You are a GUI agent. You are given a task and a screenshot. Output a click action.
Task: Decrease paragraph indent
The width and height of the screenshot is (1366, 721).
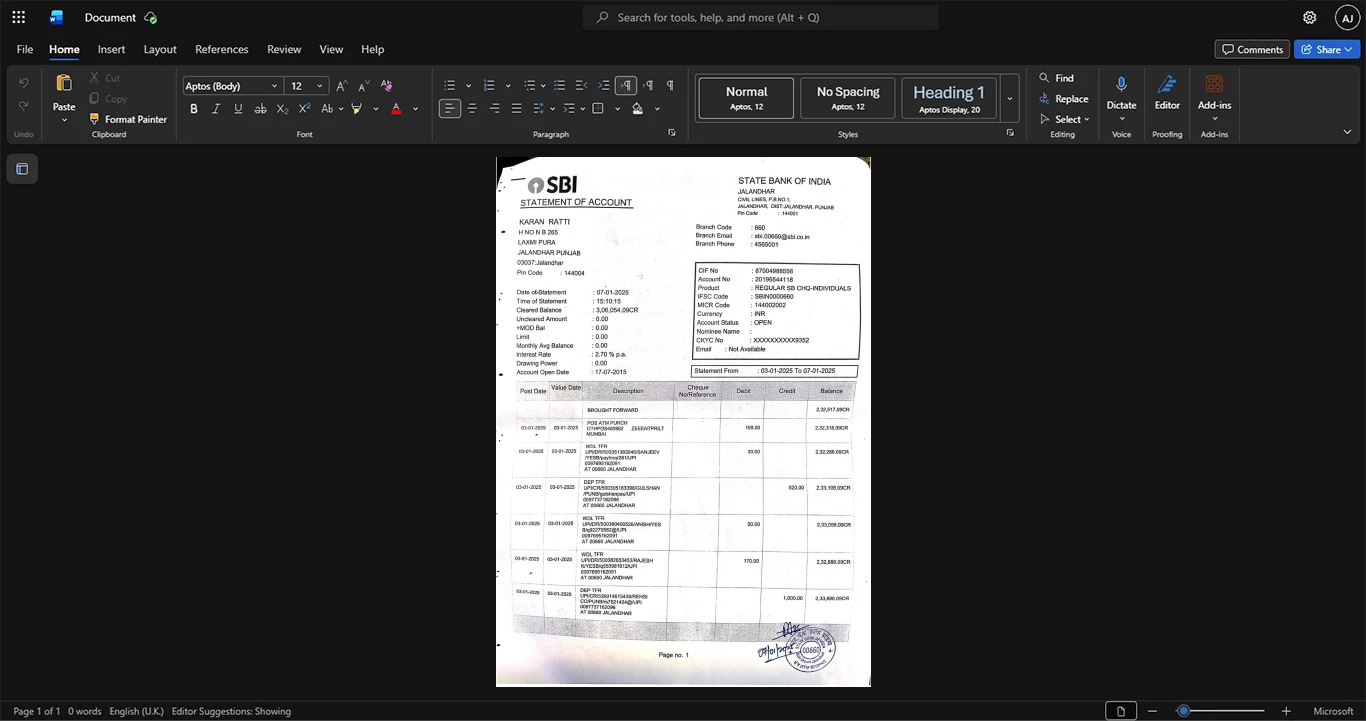tap(582, 86)
